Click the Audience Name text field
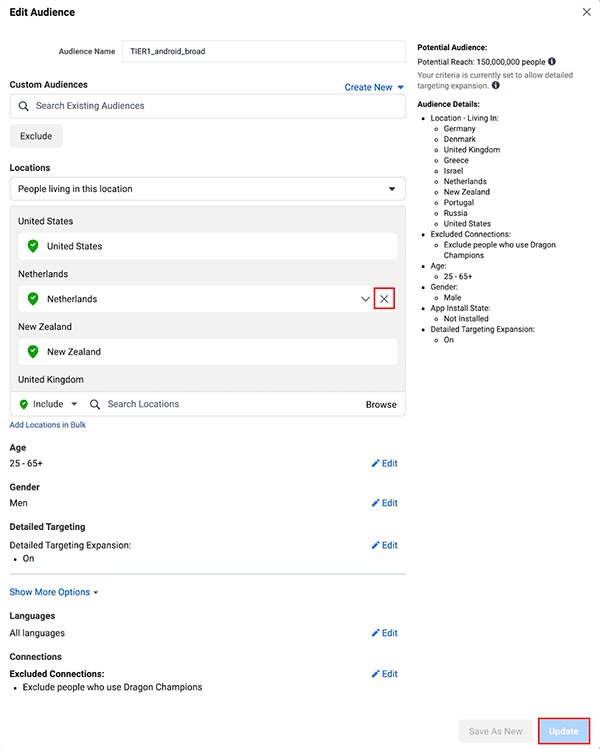Image resolution: width=600 pixels, height=749 pixels. [x=264, y=51]
